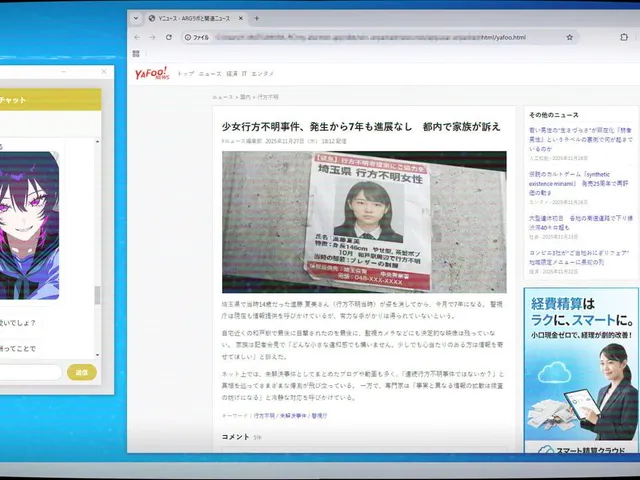The image size is (640, 480).
Task: Bookmark page with star icon
Action: pyautogui.click(x=569, y=37)
